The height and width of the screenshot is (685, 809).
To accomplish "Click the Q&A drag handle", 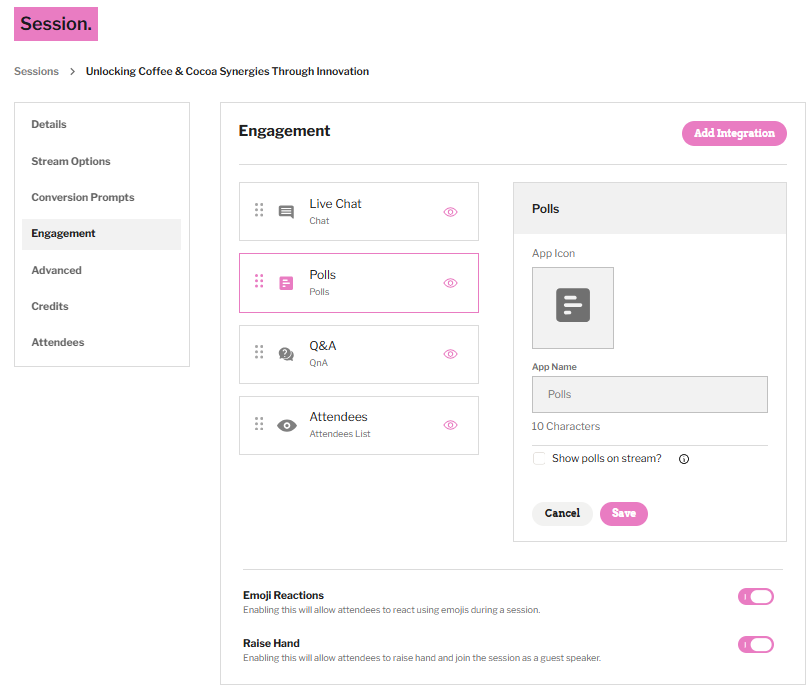I will click(259, 352).
